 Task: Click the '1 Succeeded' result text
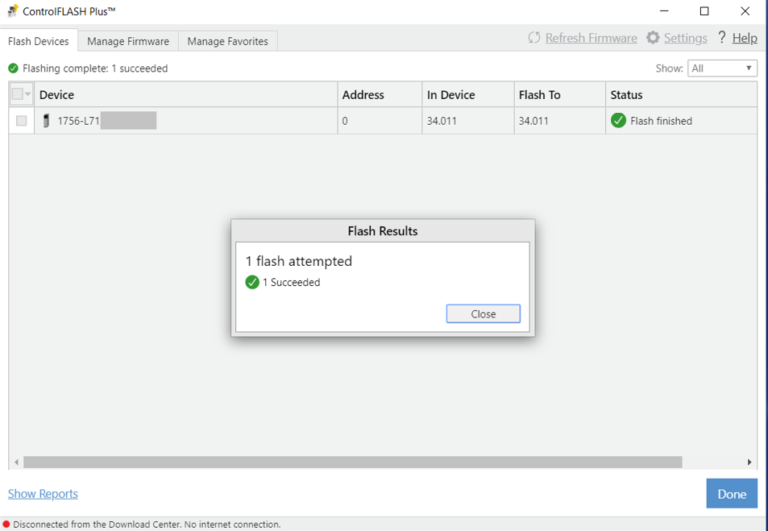pos(291,282)
